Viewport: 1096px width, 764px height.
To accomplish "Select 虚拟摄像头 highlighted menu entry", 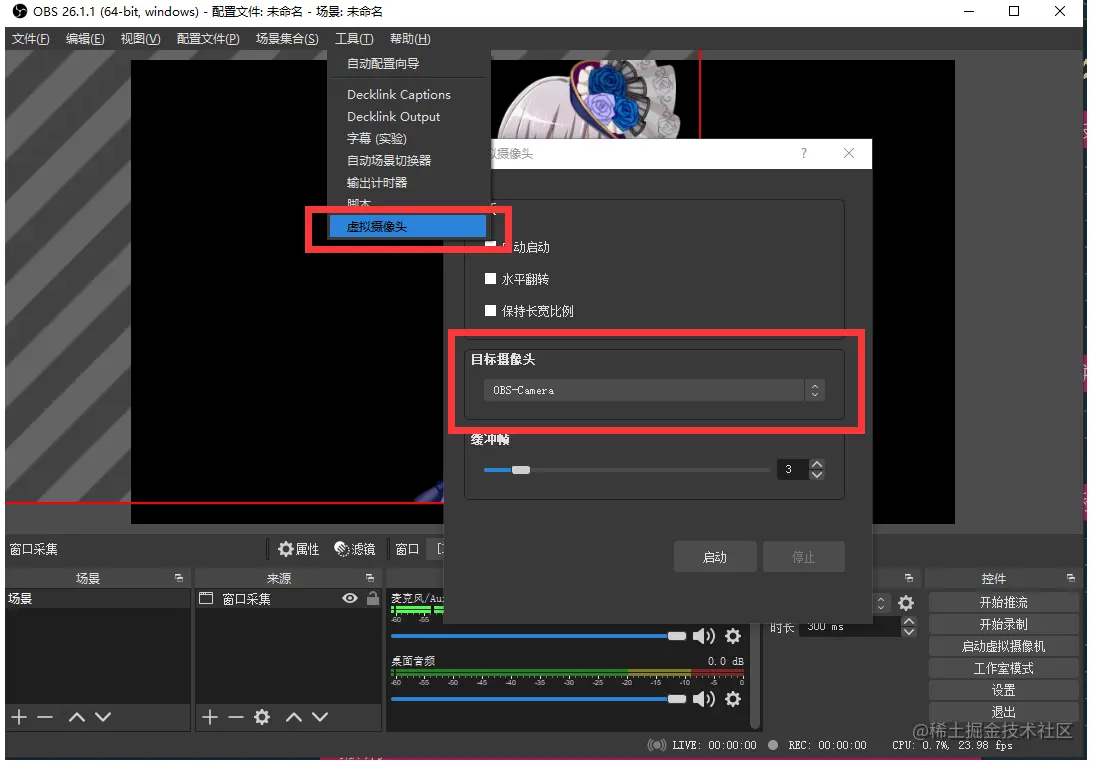I will tap(408, 226).
